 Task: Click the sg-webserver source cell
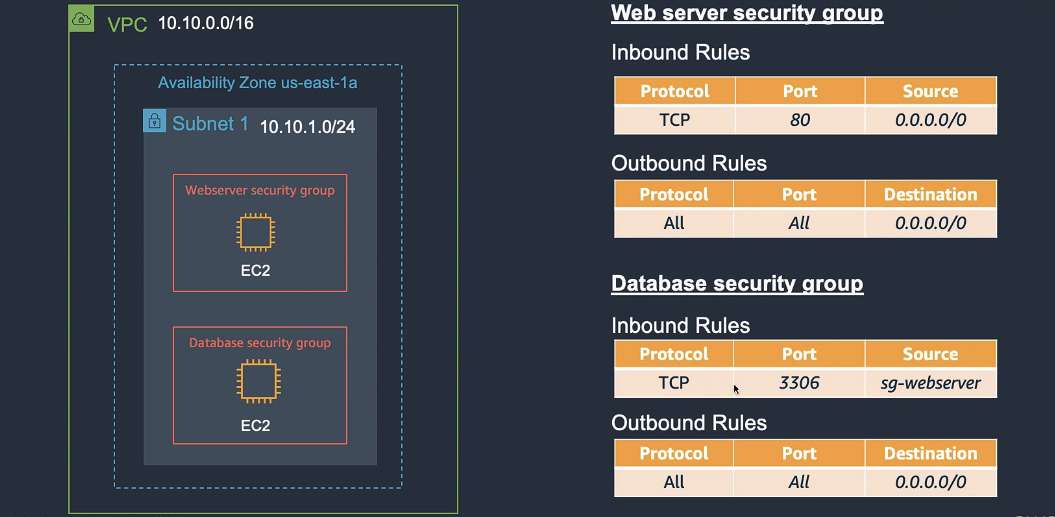click(x=930, y=383)
